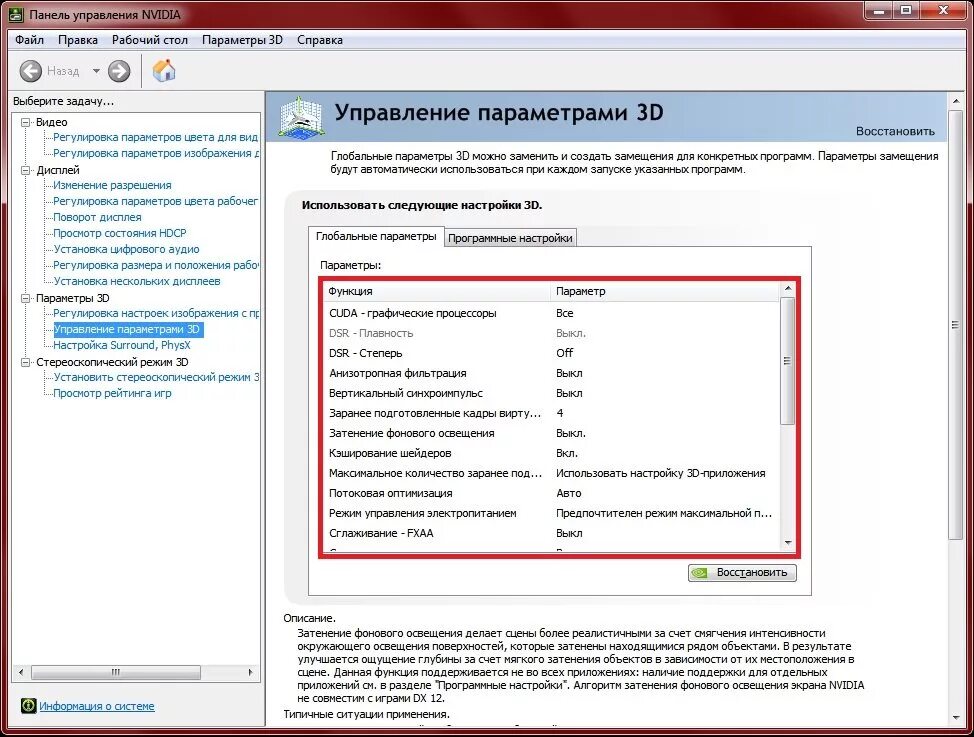Select the CUDA - графические процессоры row
This screenshot has height=737, width=974.
coord(551,313)
